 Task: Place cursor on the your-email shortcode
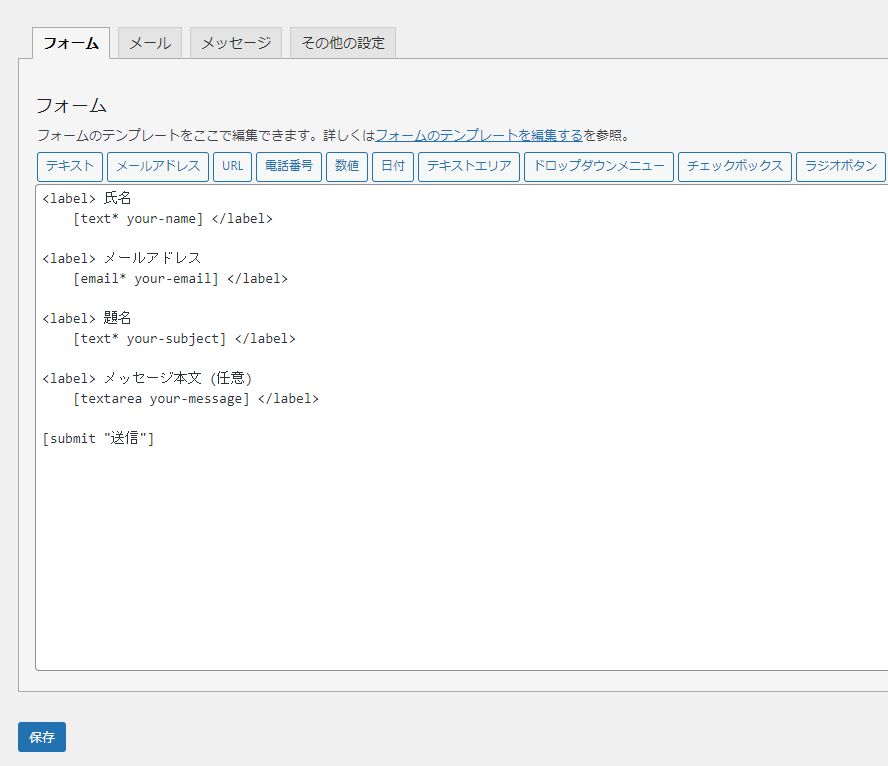(170, 278)
